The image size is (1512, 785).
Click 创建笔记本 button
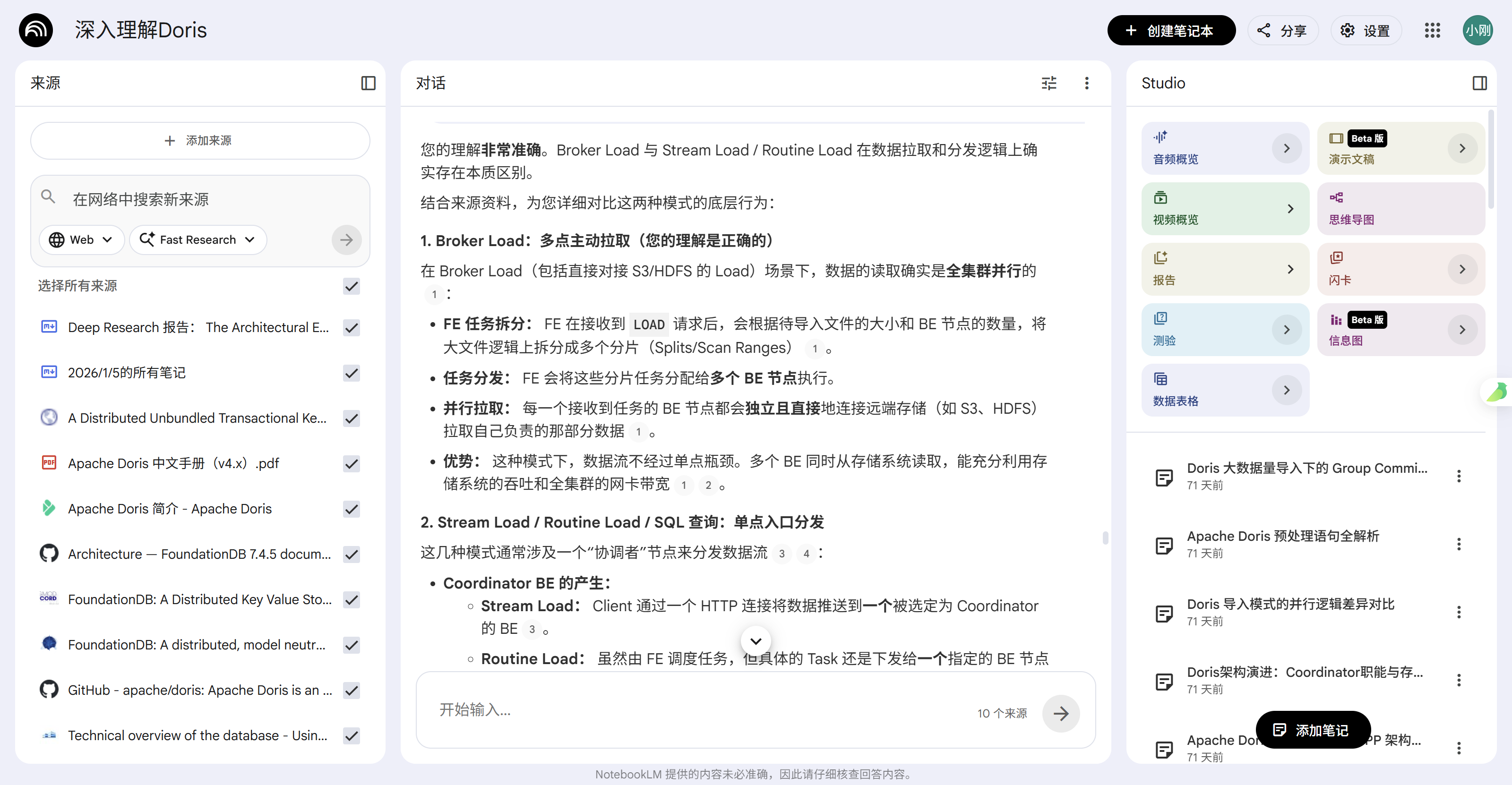[1171, 31]
